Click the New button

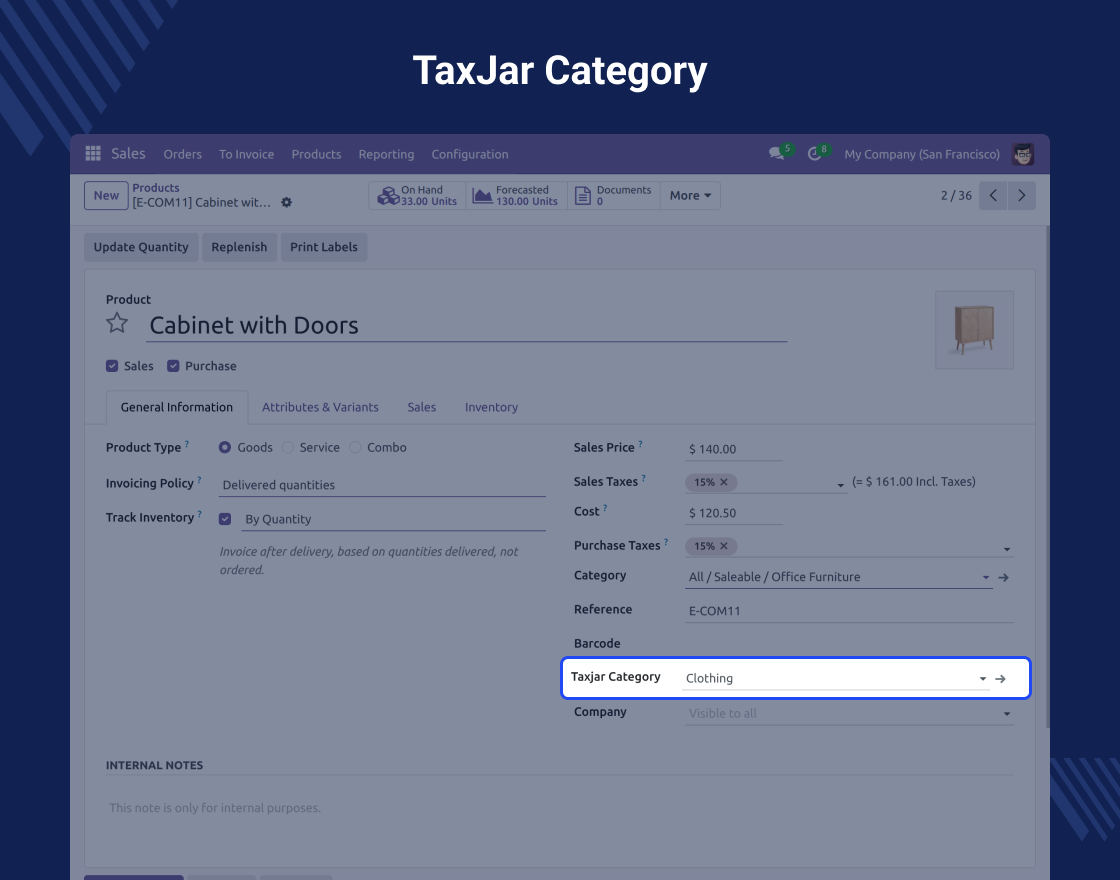tap(106, 196)
